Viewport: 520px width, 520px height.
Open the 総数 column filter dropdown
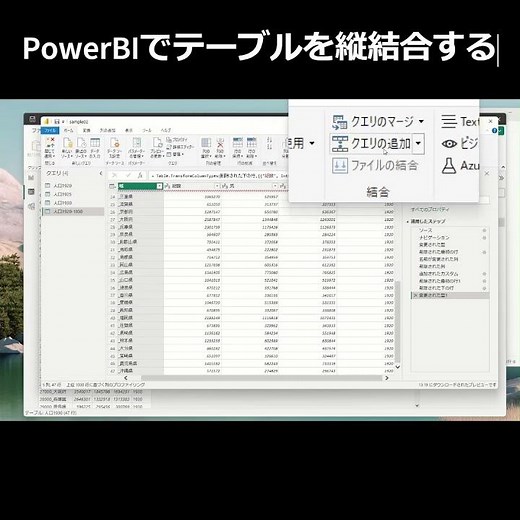click(x=217, y=186)
